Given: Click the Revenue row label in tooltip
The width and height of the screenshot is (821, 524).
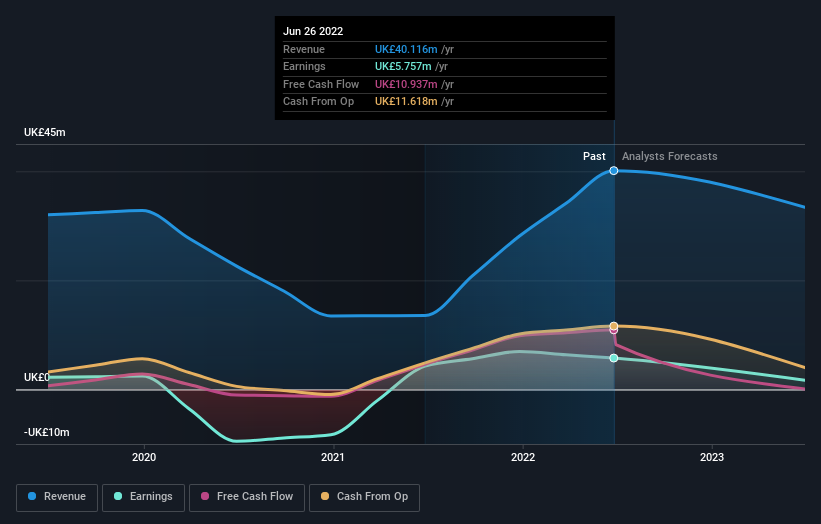Looking at the screenshot, I should 304,49.
